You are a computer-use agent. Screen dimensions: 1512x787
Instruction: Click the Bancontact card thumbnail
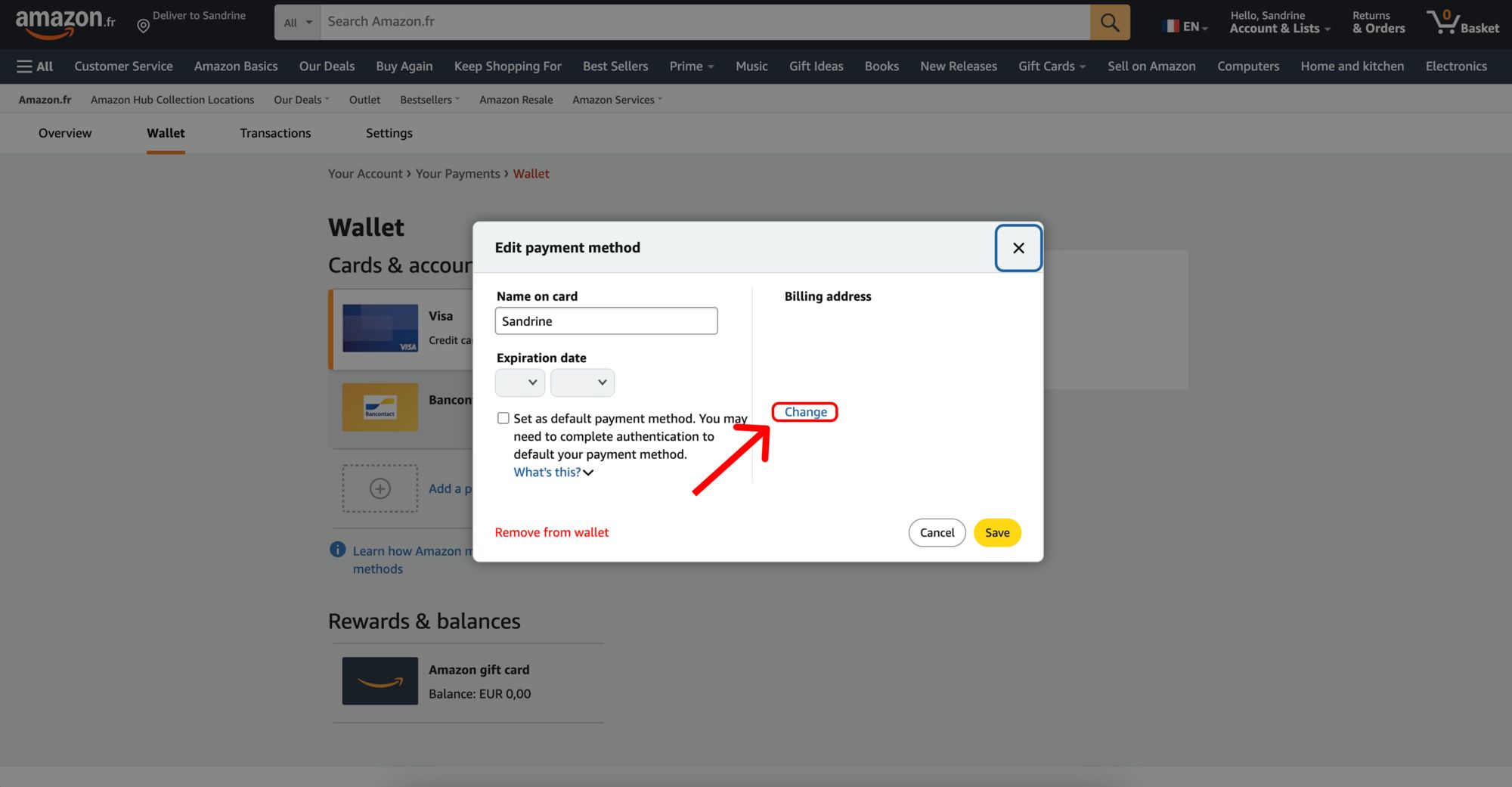380,407
